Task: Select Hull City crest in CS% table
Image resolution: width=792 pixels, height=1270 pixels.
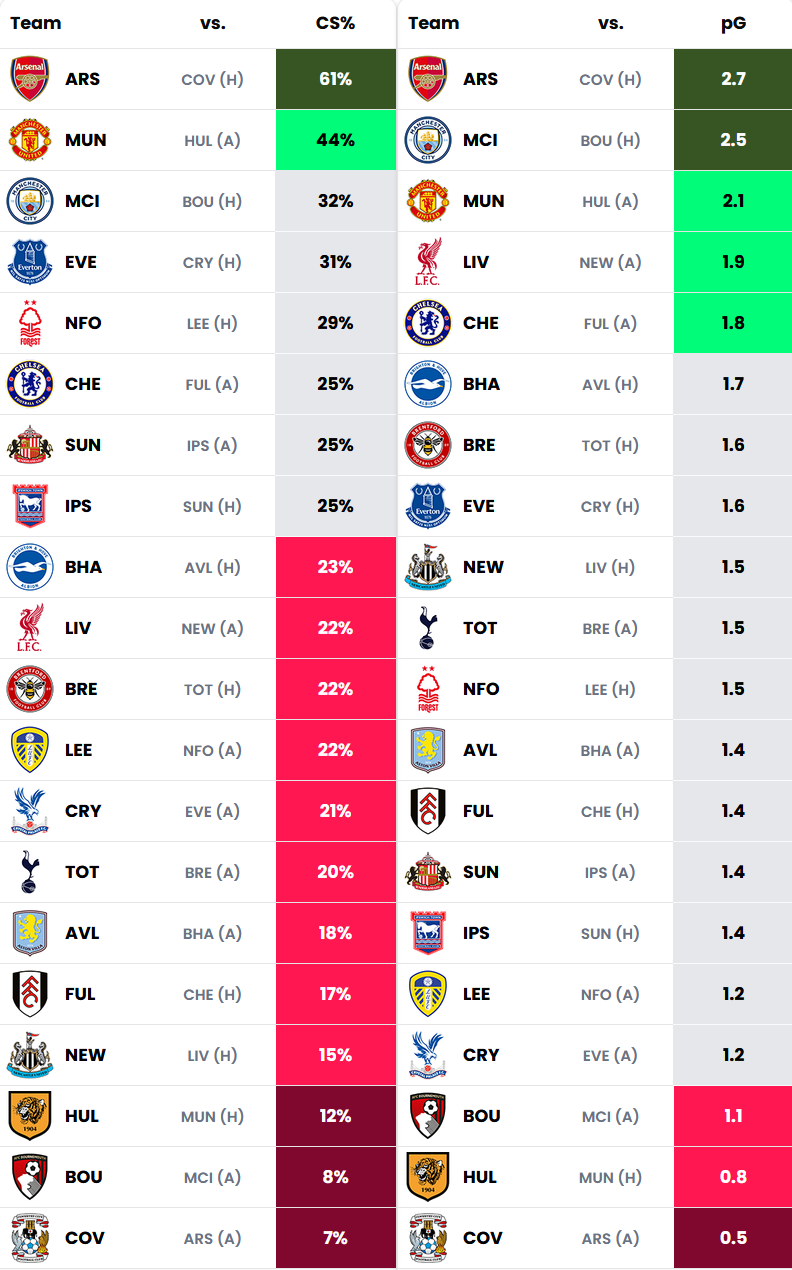Action: click(x=30, y=1116)
